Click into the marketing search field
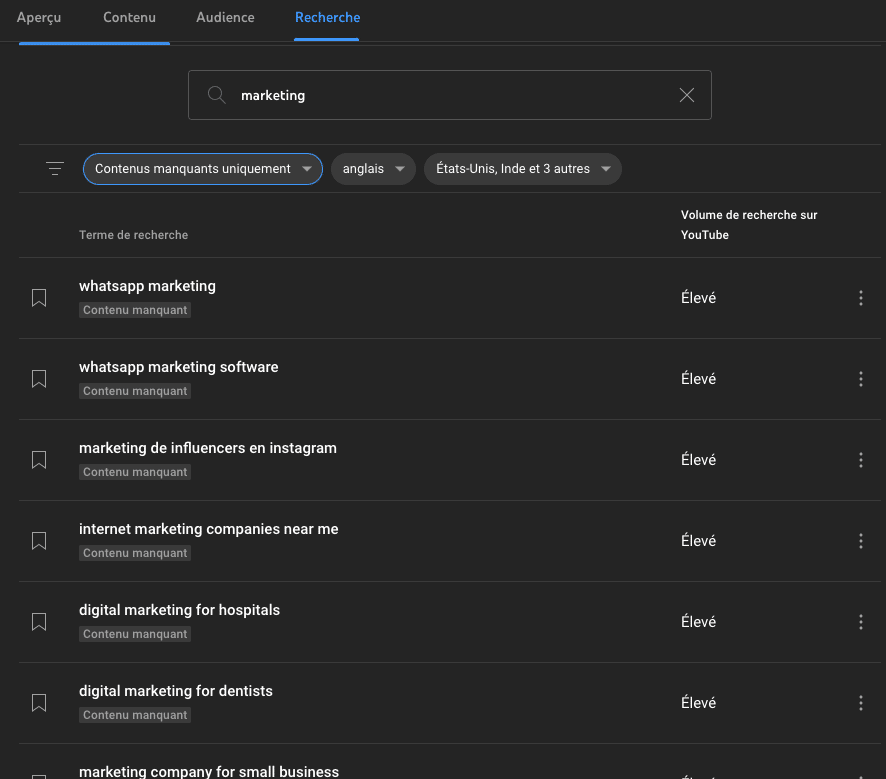Image resolution: width=886 pixels, height=779 pixels. point(450,95)
